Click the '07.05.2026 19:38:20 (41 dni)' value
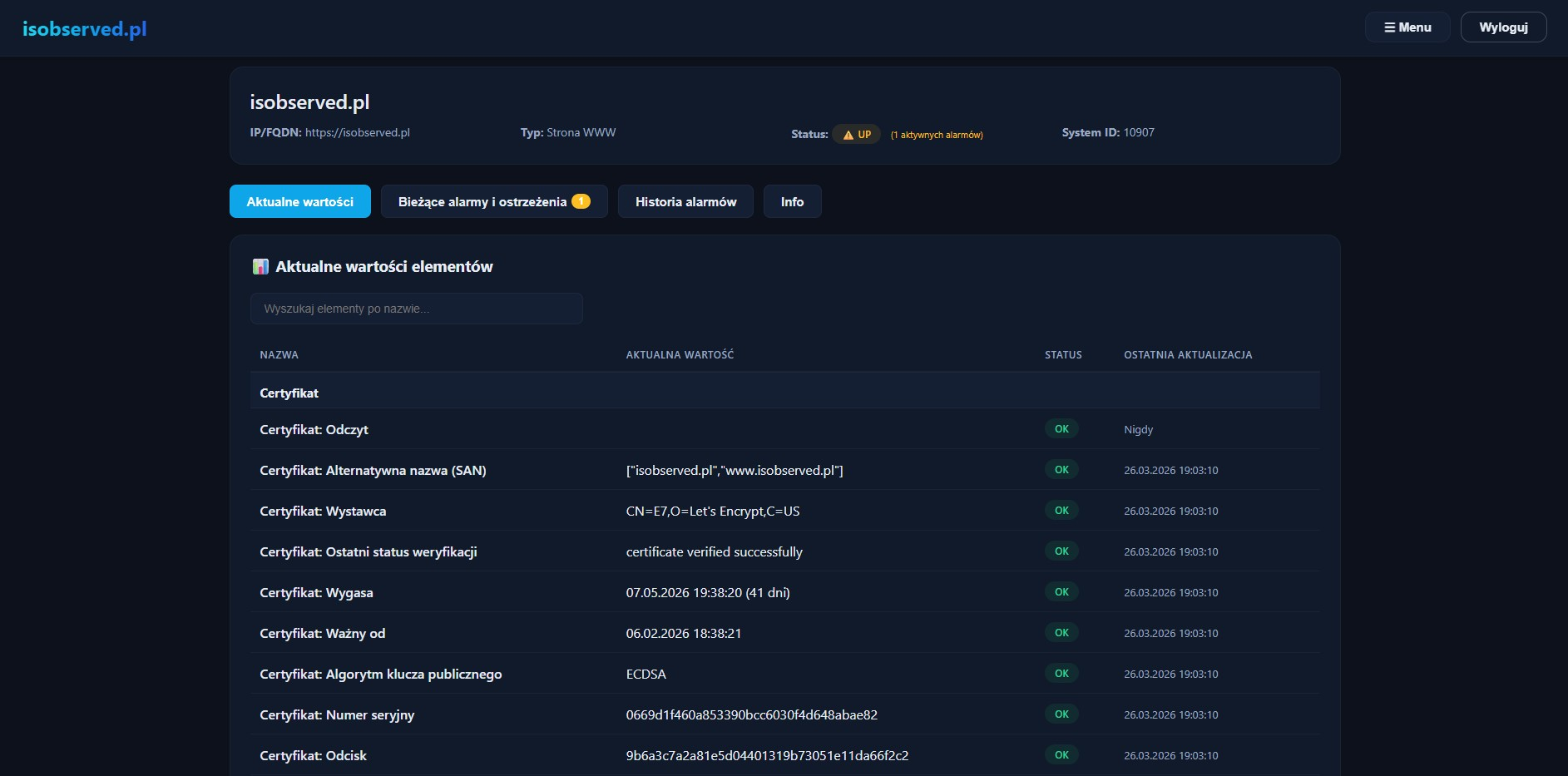The width and height of the screenshot is (1568, 776). [708, 592]
